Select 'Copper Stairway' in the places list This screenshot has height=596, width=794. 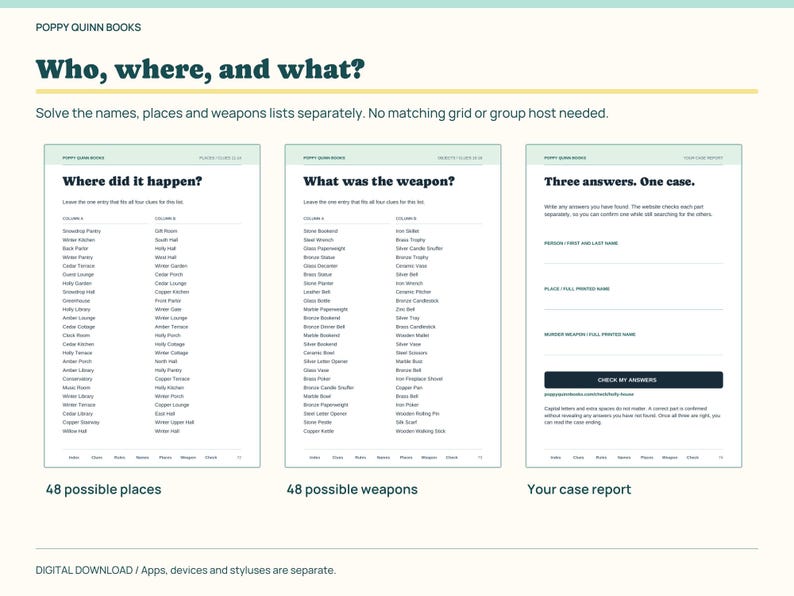pyautogui.click(x=81, y=422)
